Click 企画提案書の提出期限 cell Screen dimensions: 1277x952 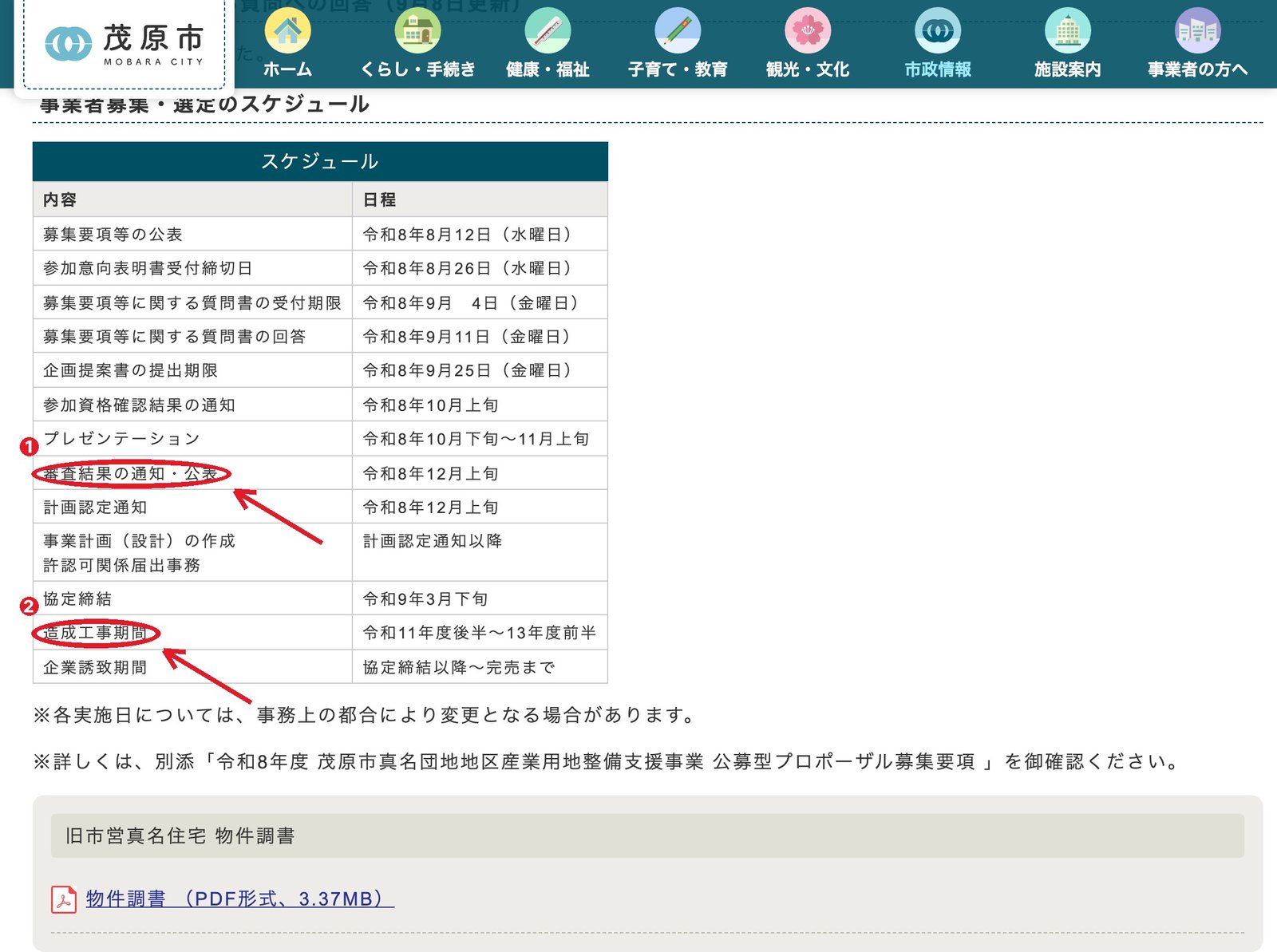tap(192, 370)
